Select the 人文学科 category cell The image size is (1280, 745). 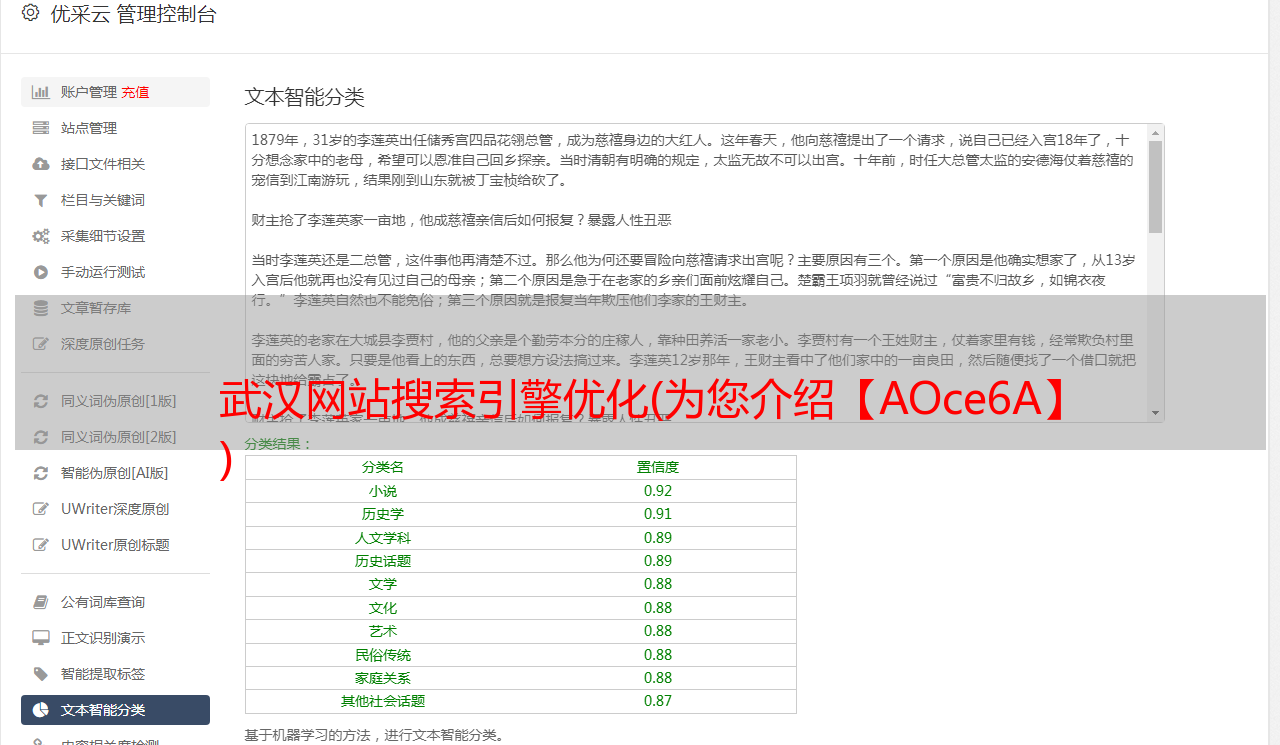tap(383, 538)
